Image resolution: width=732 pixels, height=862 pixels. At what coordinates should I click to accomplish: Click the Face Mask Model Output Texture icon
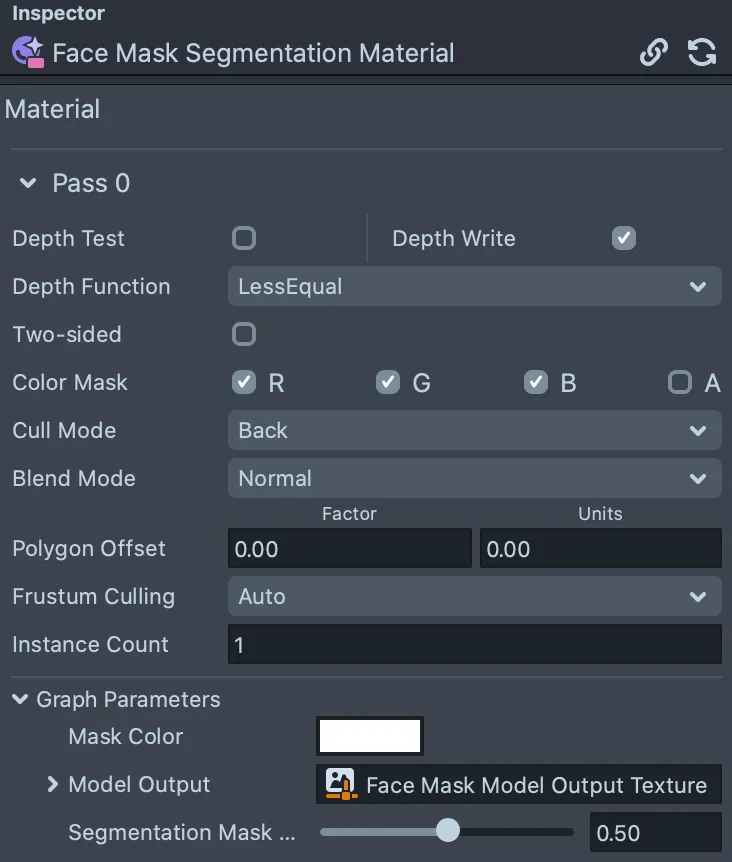[x=341, y=784]
